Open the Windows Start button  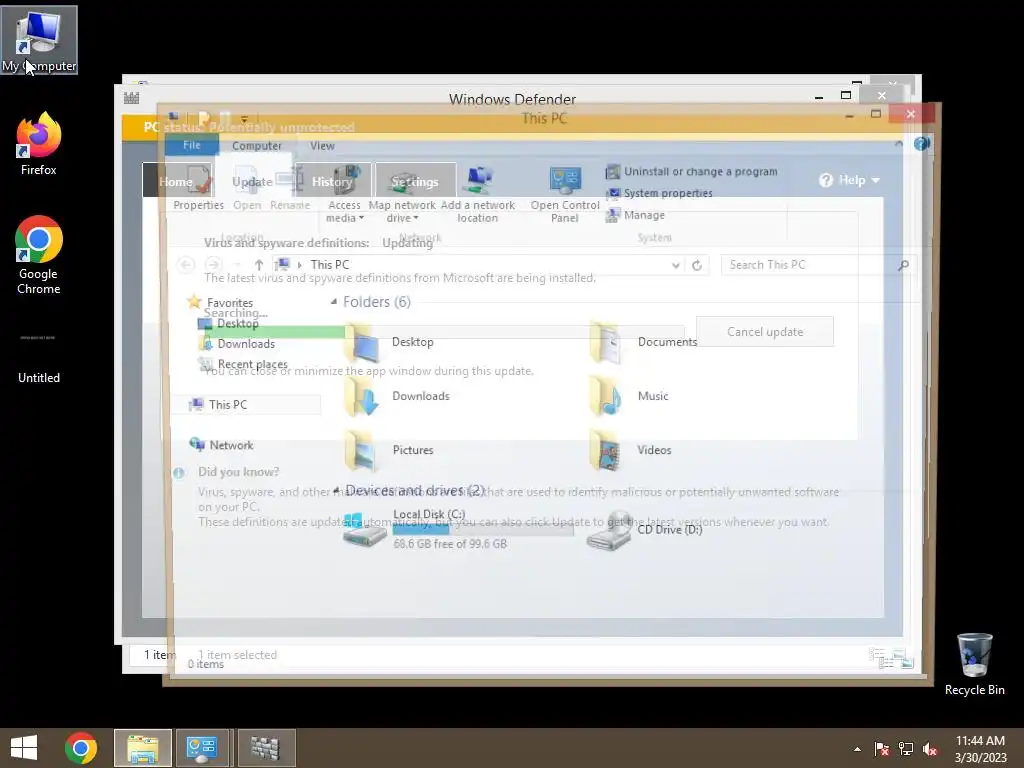(24, 748)
